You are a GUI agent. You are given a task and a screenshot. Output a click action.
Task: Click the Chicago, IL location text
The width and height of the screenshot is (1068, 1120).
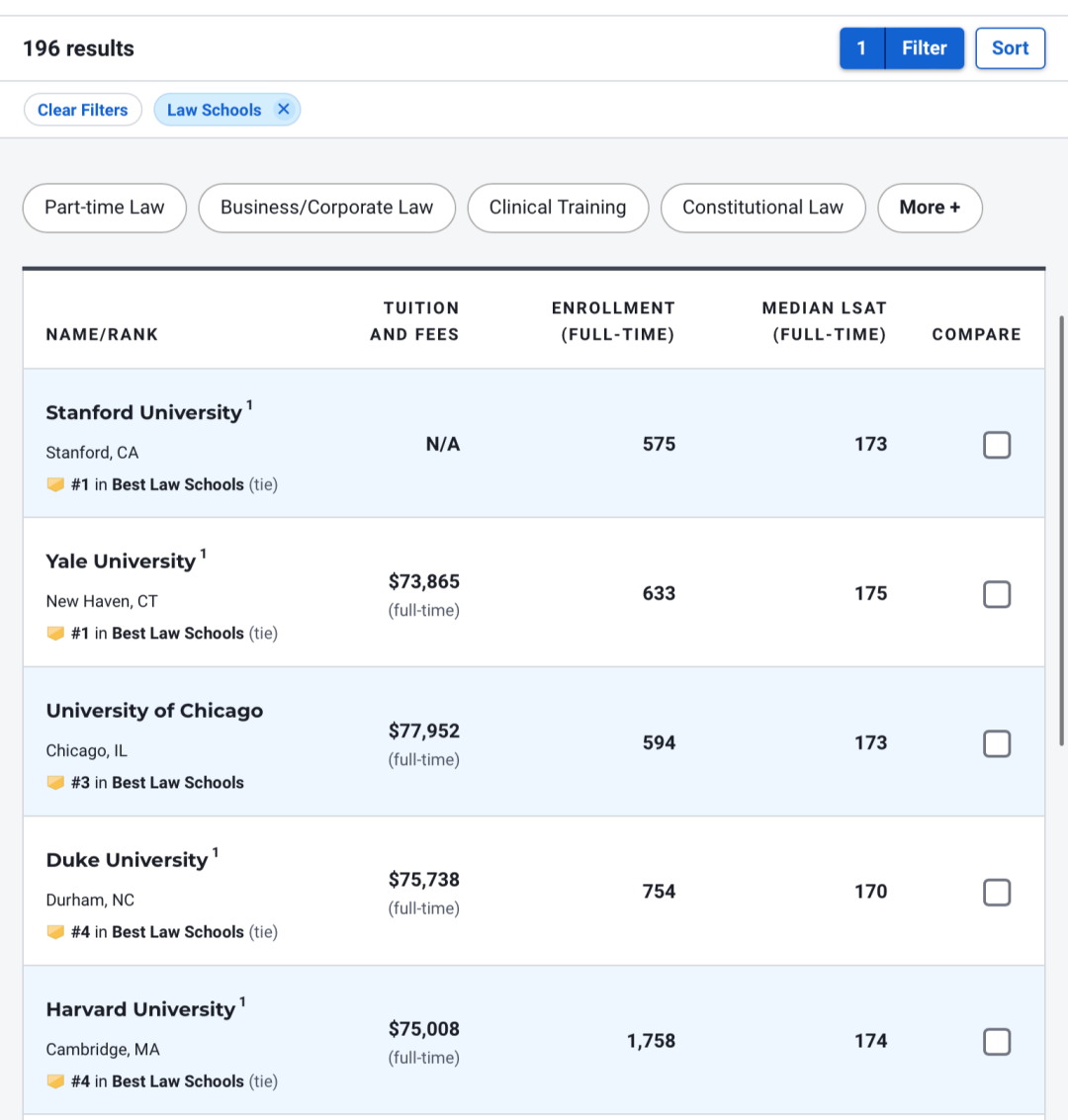pyautogui.click(x=86, y=750)
